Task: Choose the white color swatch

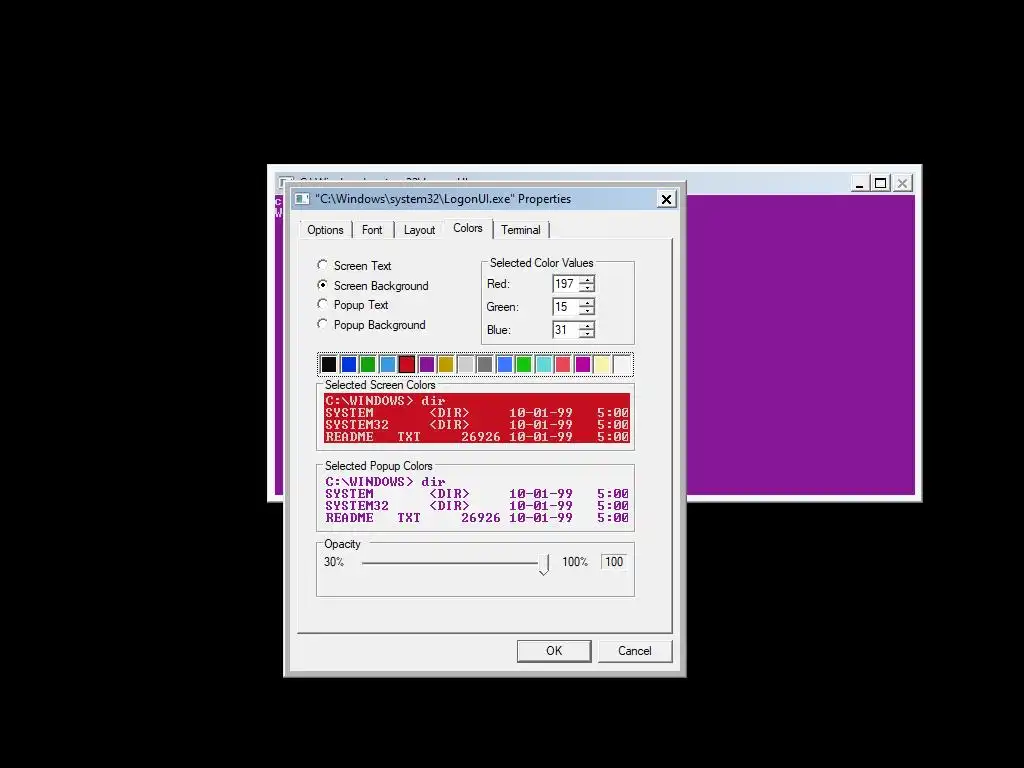Action: pos(622,364)
